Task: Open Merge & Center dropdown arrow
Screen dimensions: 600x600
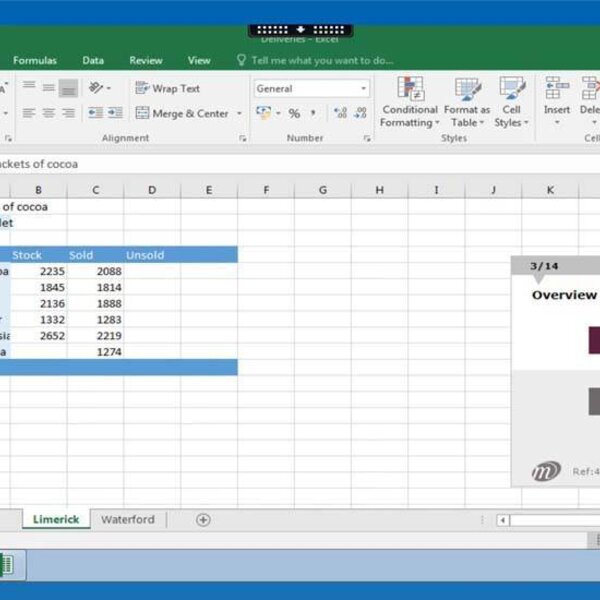Action: (239, 113)
